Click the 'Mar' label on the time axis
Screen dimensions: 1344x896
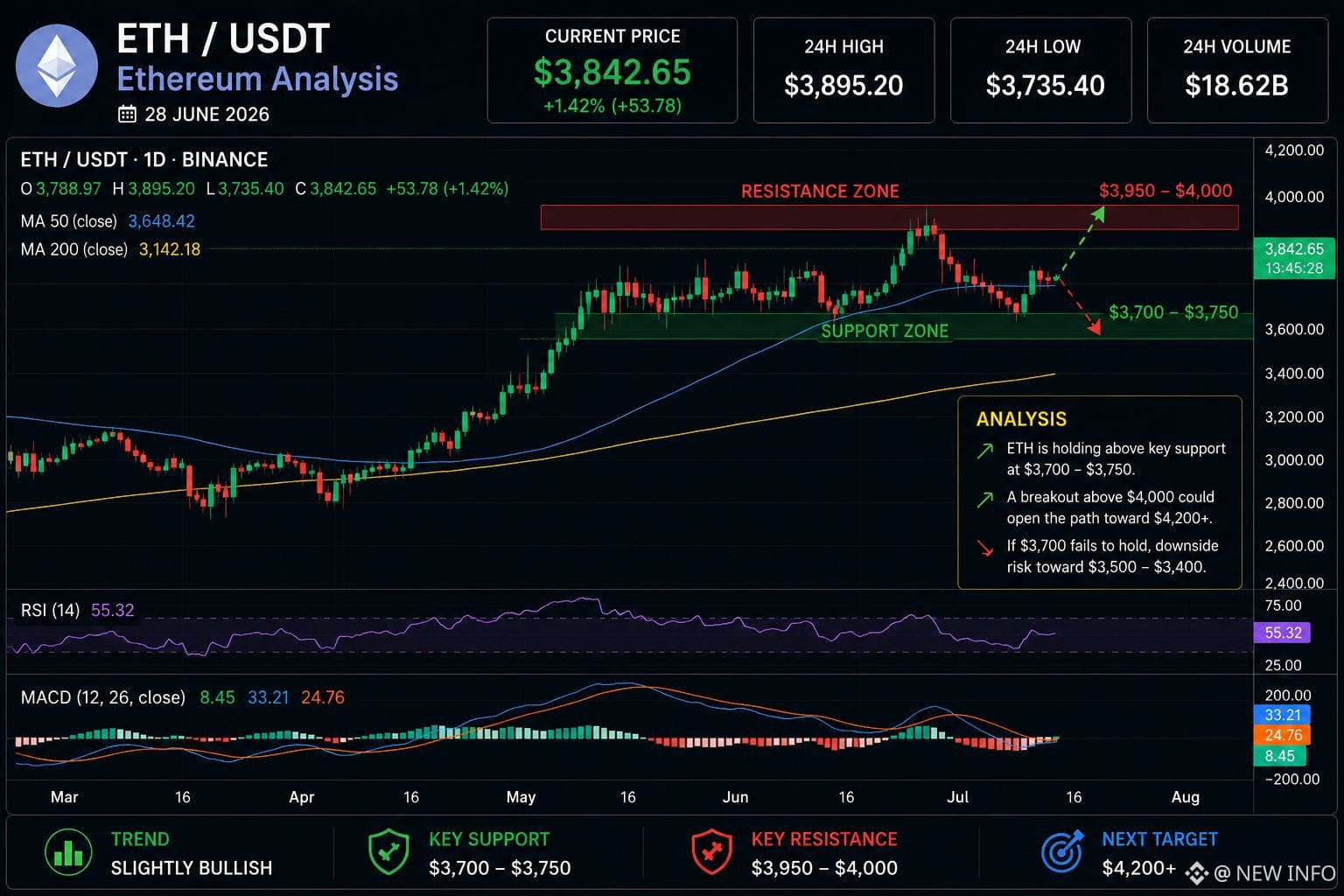[x=65, y=797]
